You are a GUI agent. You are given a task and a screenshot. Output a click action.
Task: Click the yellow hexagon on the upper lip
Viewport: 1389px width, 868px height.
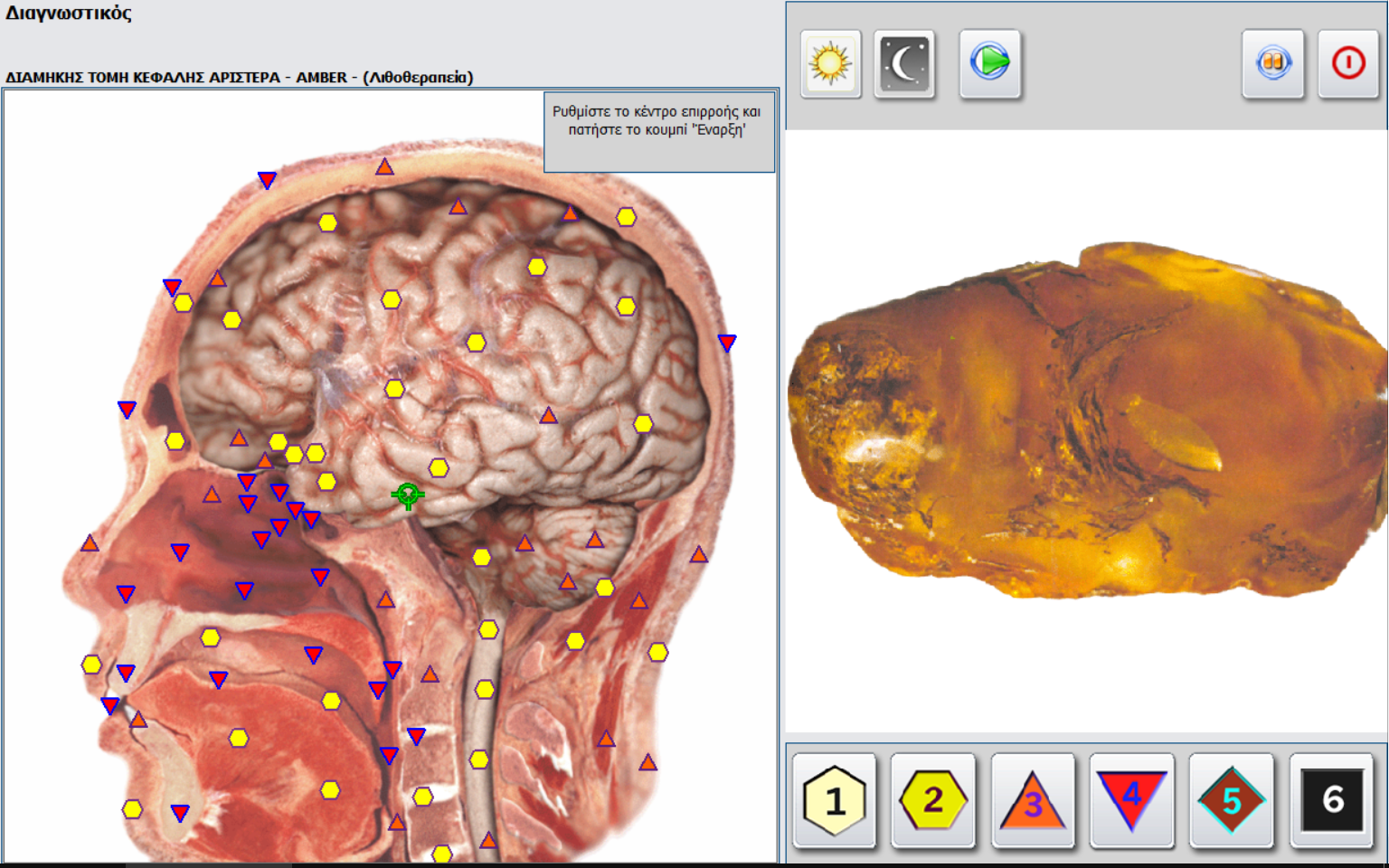click(x=91, y=665)
